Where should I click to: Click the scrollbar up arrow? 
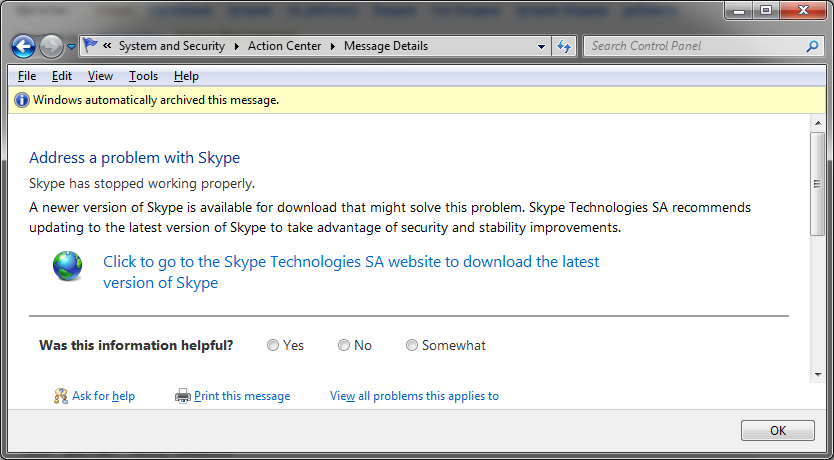pyautogui.click(x=818, y=123)
